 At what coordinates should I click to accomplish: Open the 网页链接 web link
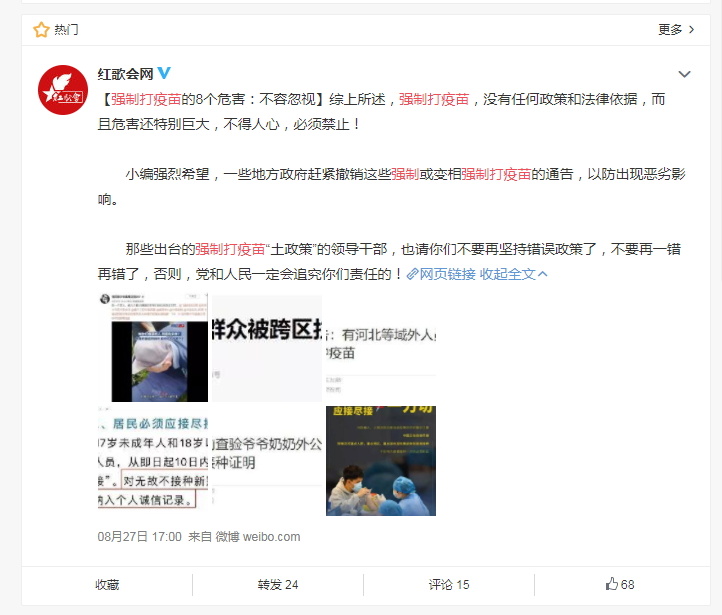click(448, 274)
